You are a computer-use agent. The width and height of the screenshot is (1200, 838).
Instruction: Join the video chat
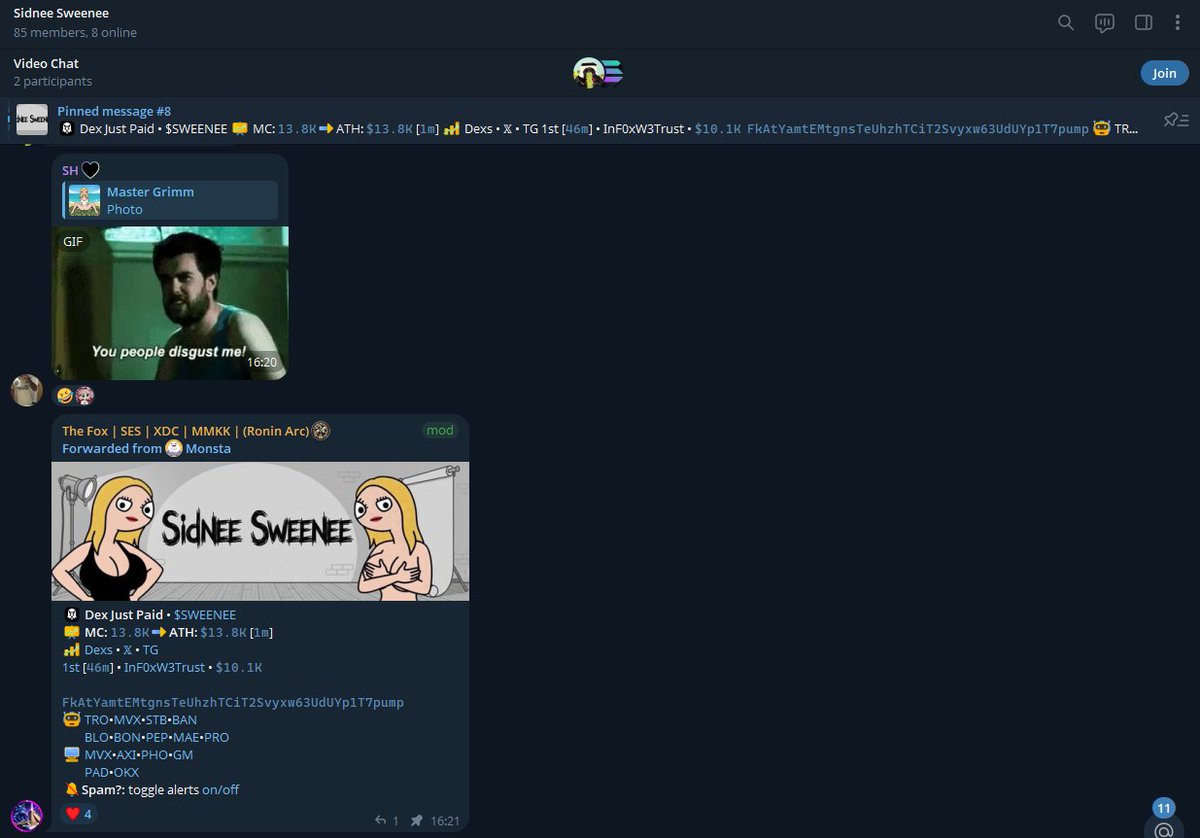pyautogui.click(x=1164, y=73)
